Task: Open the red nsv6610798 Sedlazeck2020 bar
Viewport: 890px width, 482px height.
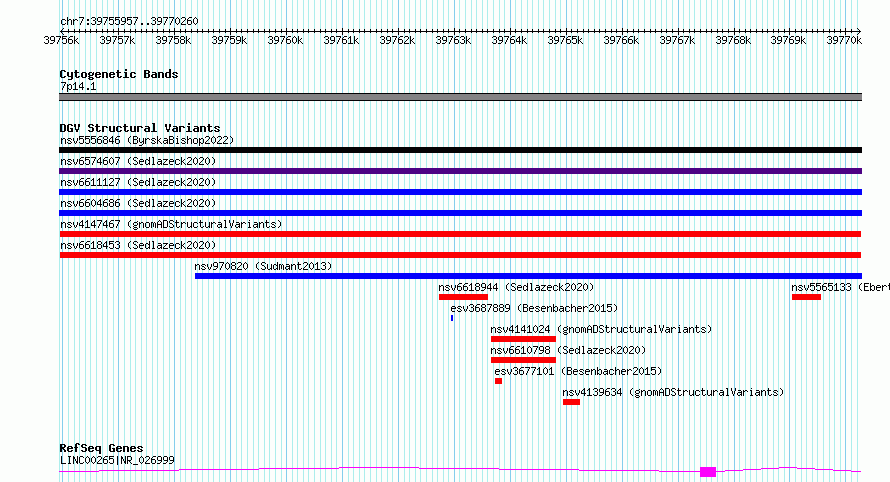Action: click(x=523, y=360)
